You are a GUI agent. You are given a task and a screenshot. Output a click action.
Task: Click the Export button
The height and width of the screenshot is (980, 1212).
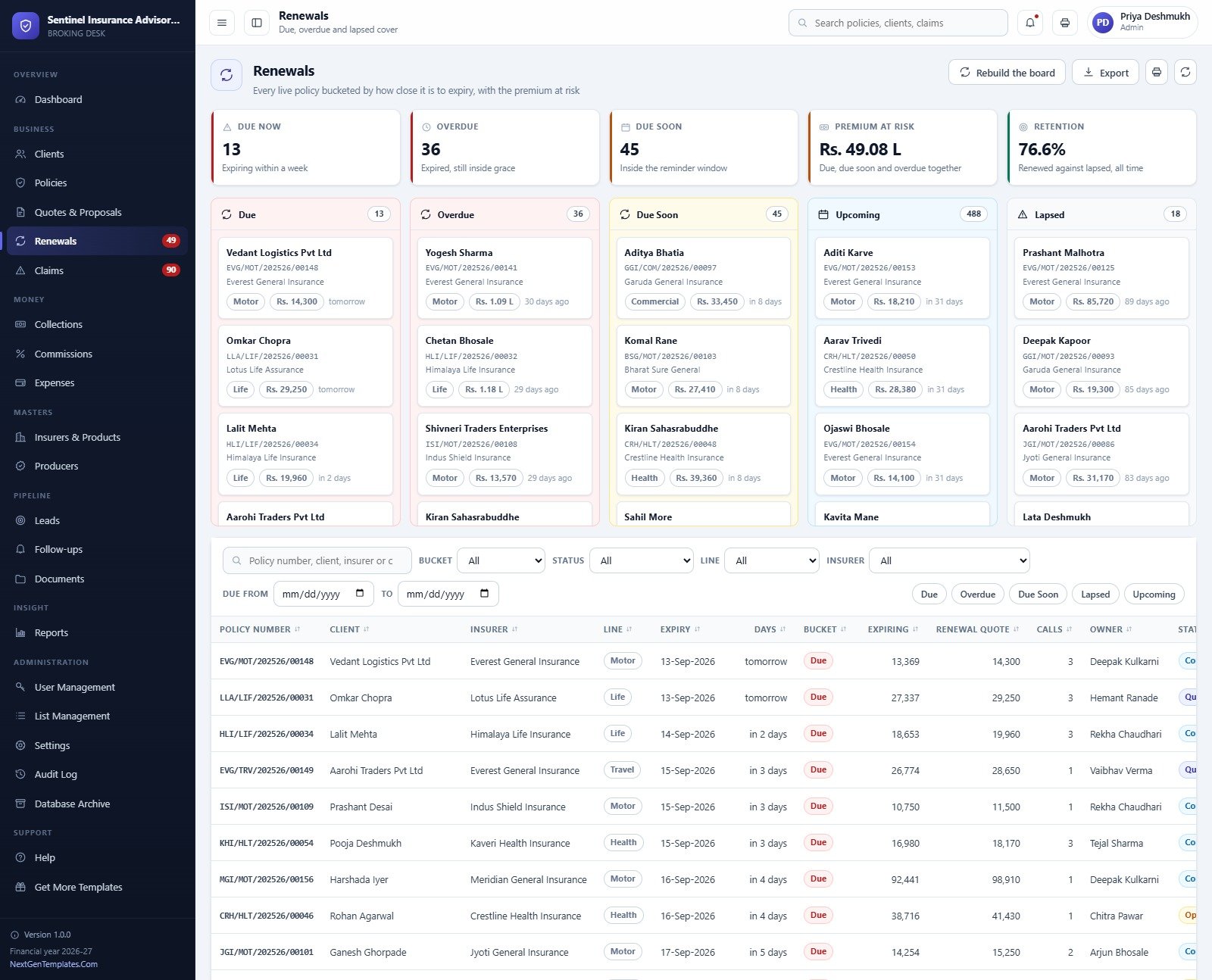click(1106, 73)
